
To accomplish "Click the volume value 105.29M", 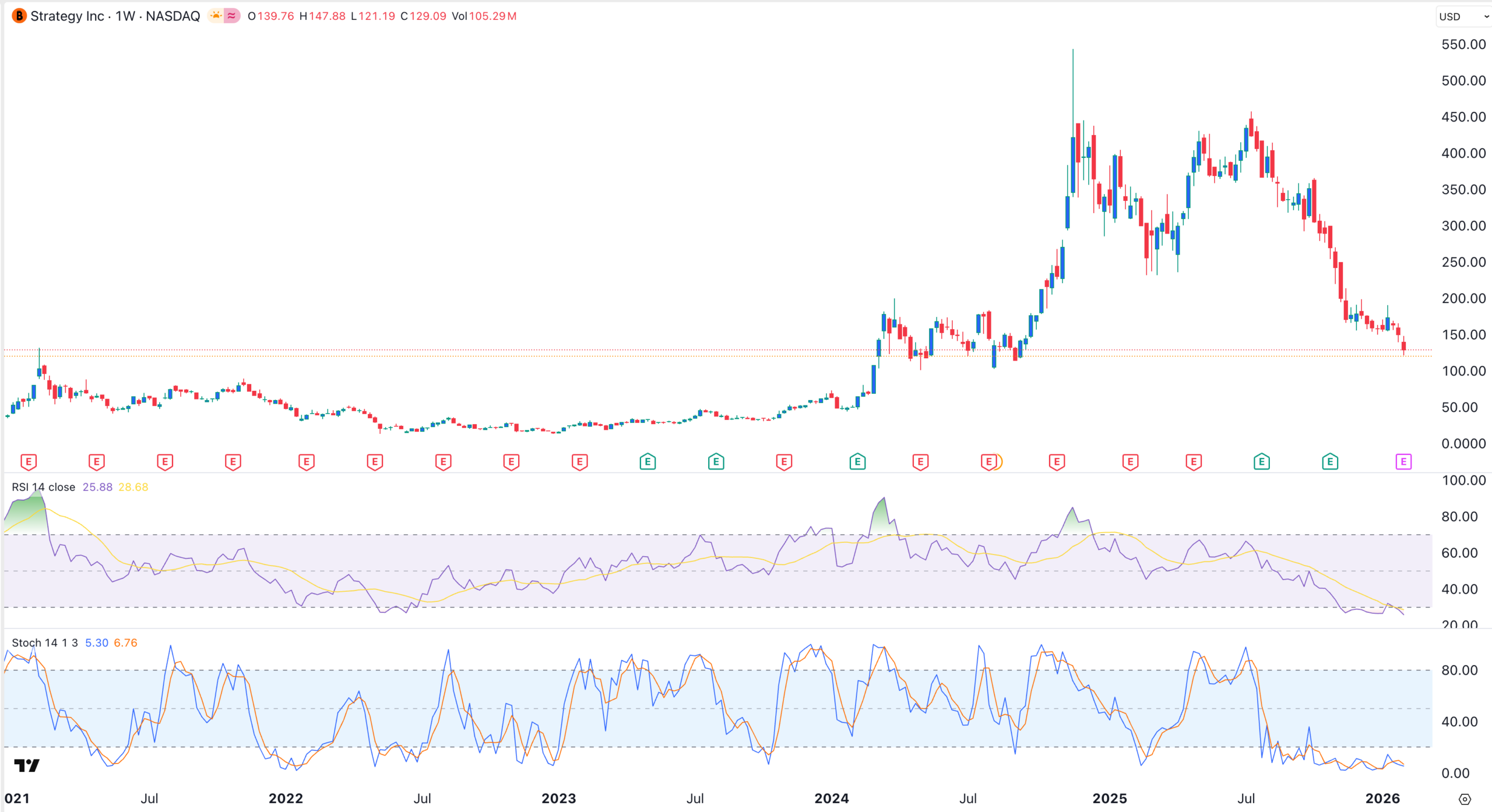I will click(493, 16).
